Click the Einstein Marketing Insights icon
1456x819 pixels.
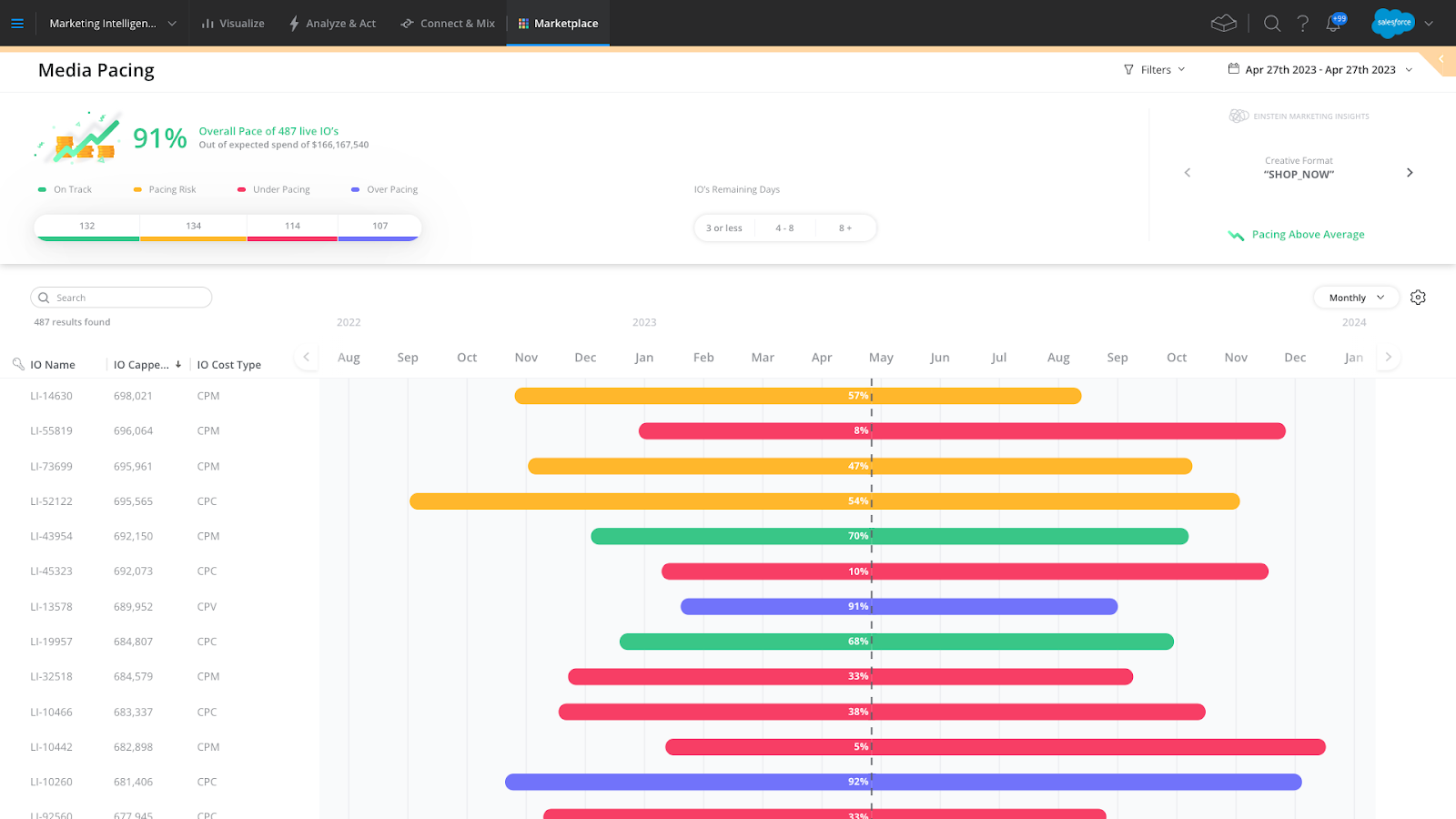(1239, 116)
